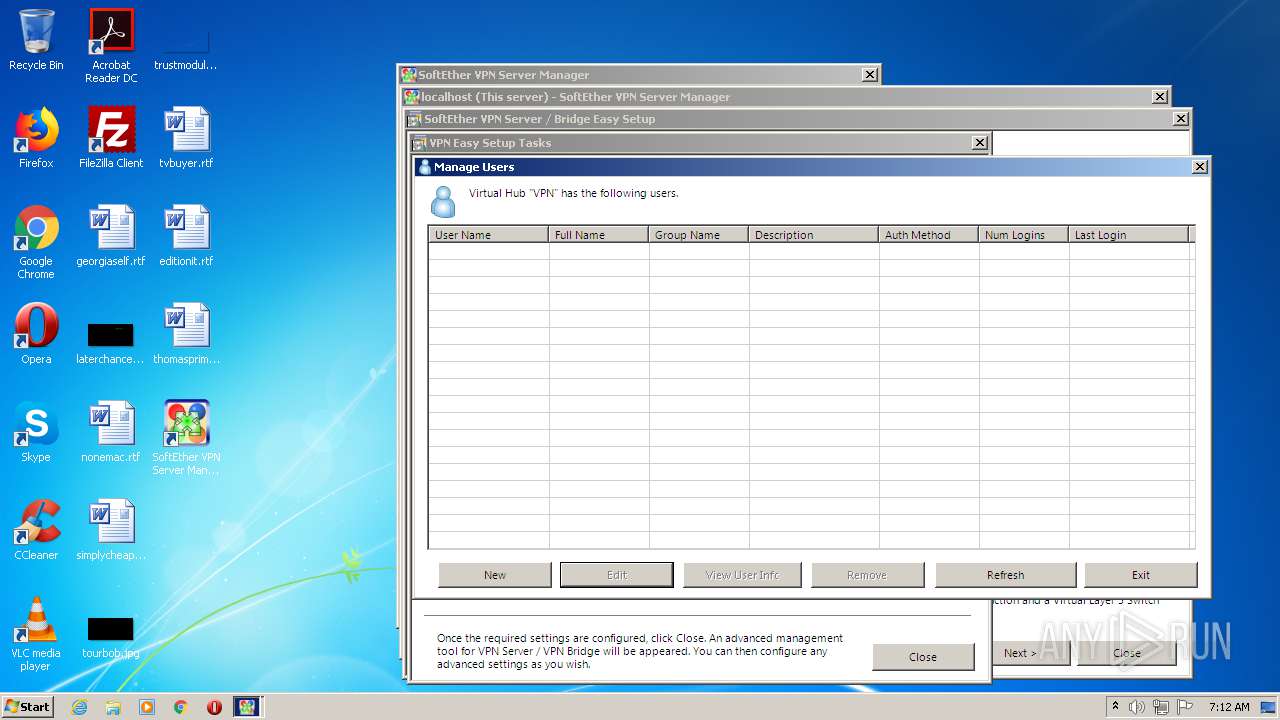1280x720 pixels.
Task: Launch SoftEther VPN Server Manager shortcut
Action: click(186, 438)
